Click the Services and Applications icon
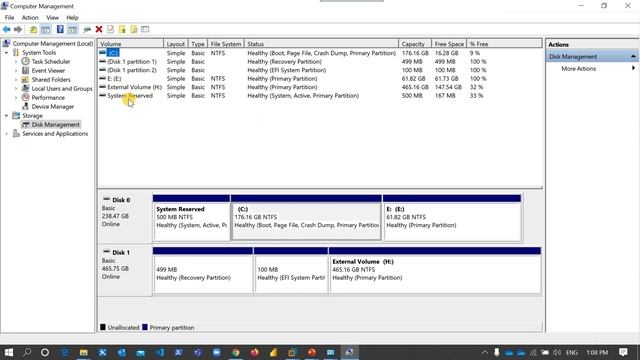This screenshot has height=360, width=640. point(16,133)
